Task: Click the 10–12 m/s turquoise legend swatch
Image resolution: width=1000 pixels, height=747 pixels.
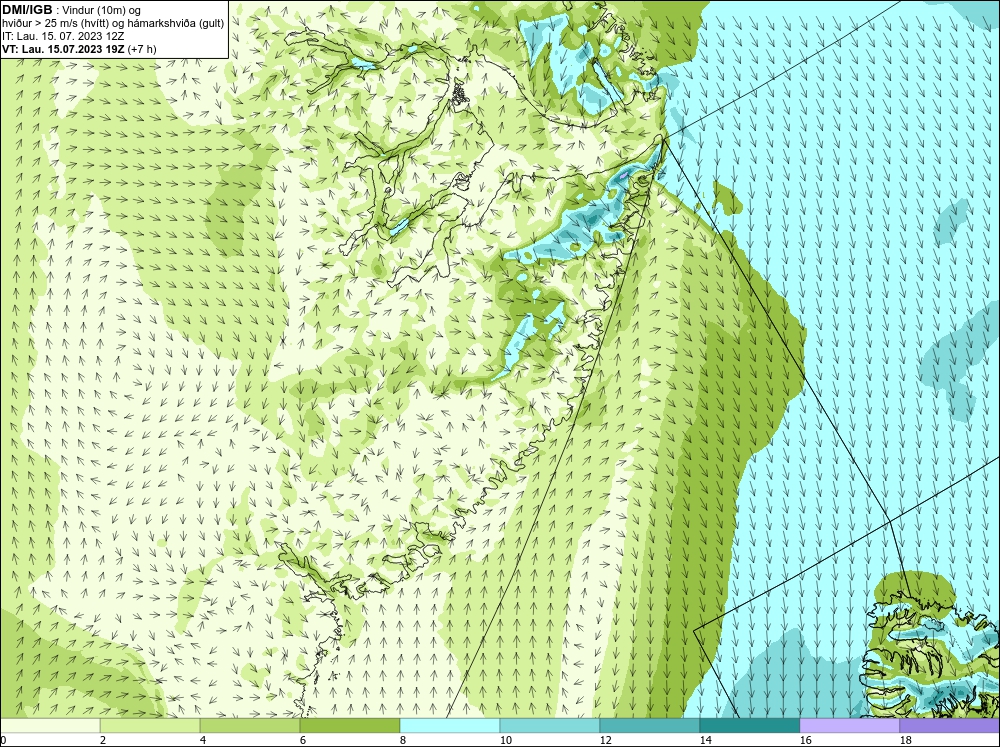Action: click(550, 725)
